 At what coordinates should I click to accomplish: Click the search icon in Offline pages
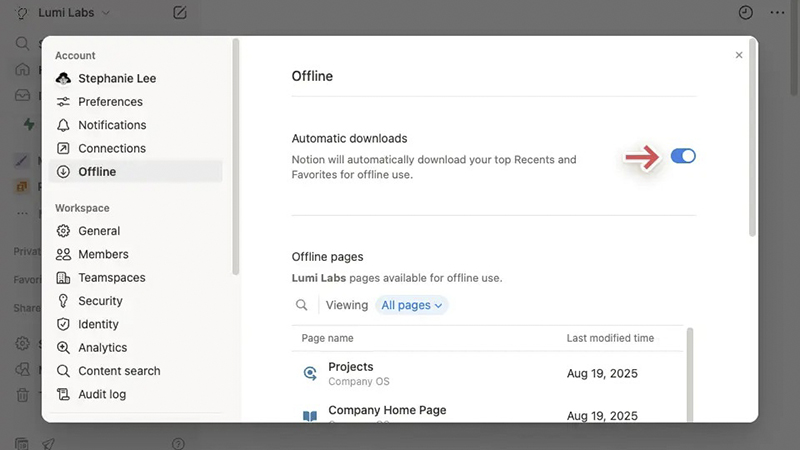302,305
